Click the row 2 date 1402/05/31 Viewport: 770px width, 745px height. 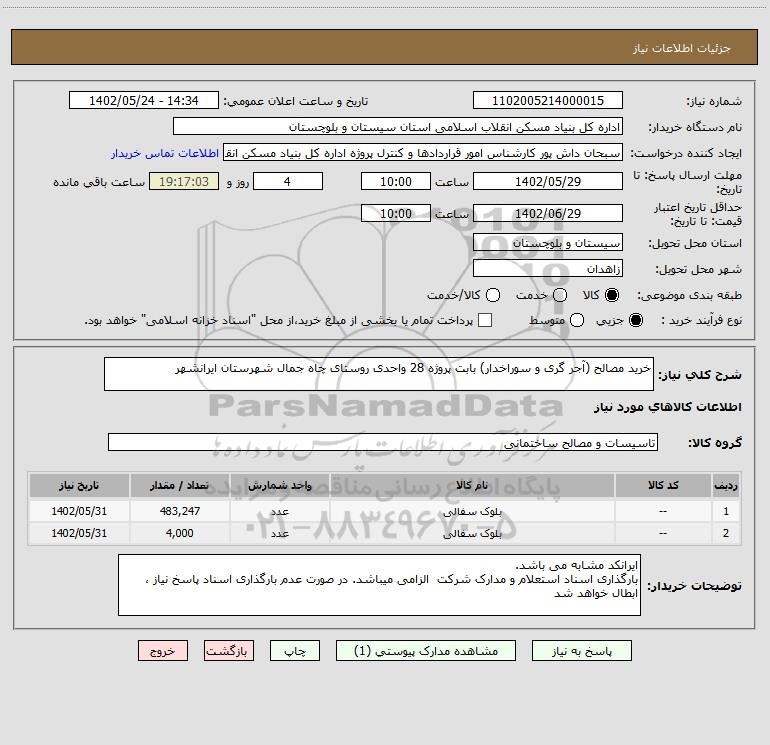pos(79,533)
